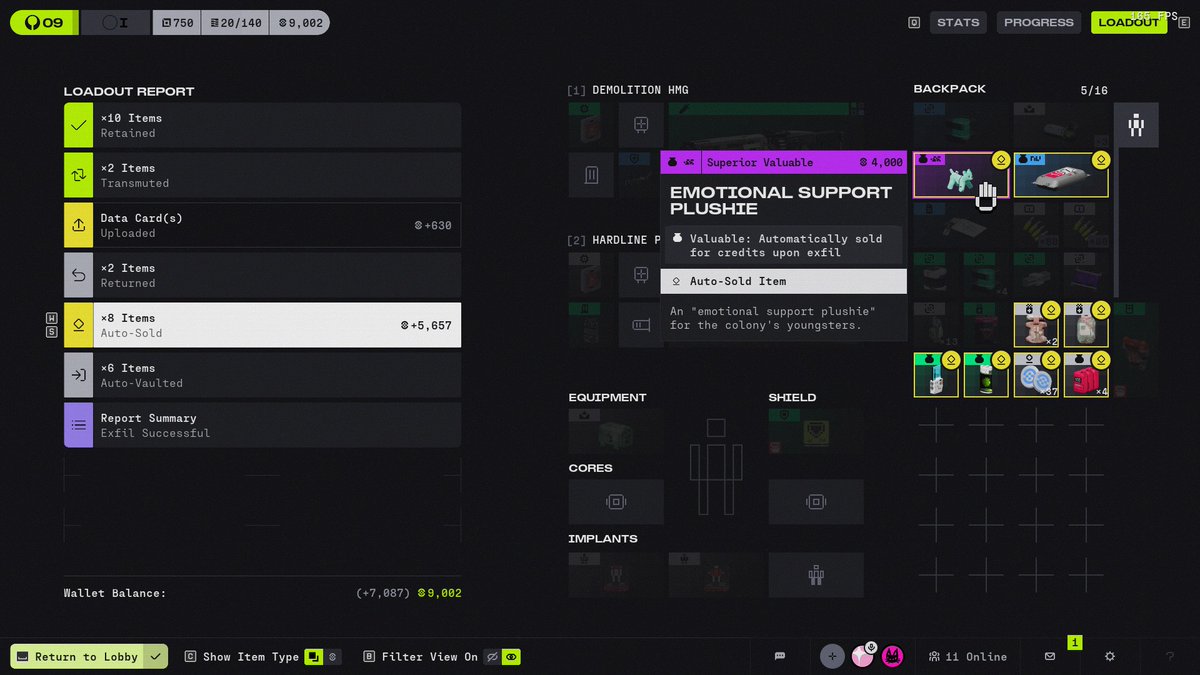Click the checkmark beside Return to Lobby
This screenshot has width=1200, height=675.
click(x=155, y=657)
